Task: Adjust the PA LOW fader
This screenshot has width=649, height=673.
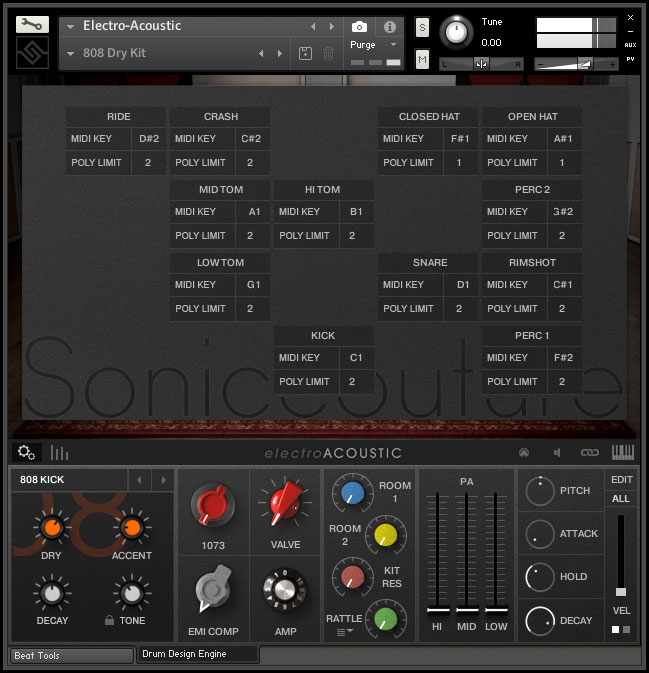Action: (496, 610)
